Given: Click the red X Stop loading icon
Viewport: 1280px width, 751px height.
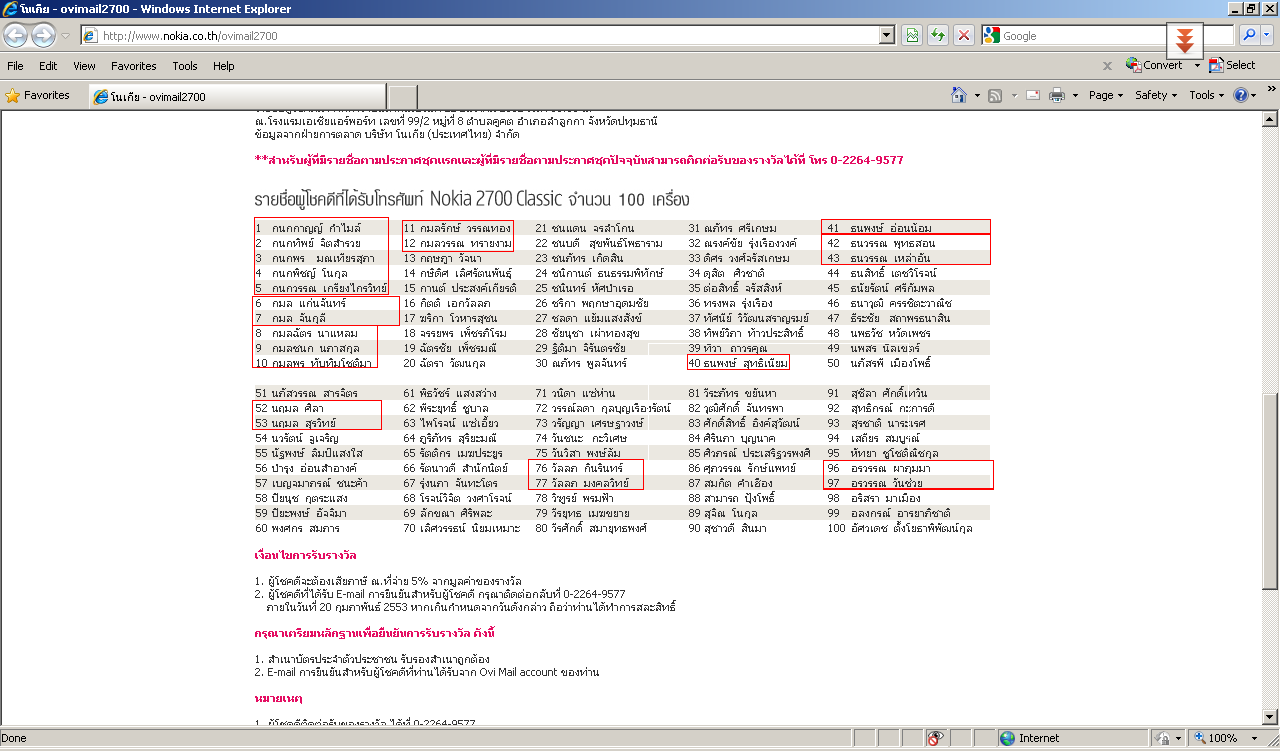Looking at the screenshot, I should [964, 35].
